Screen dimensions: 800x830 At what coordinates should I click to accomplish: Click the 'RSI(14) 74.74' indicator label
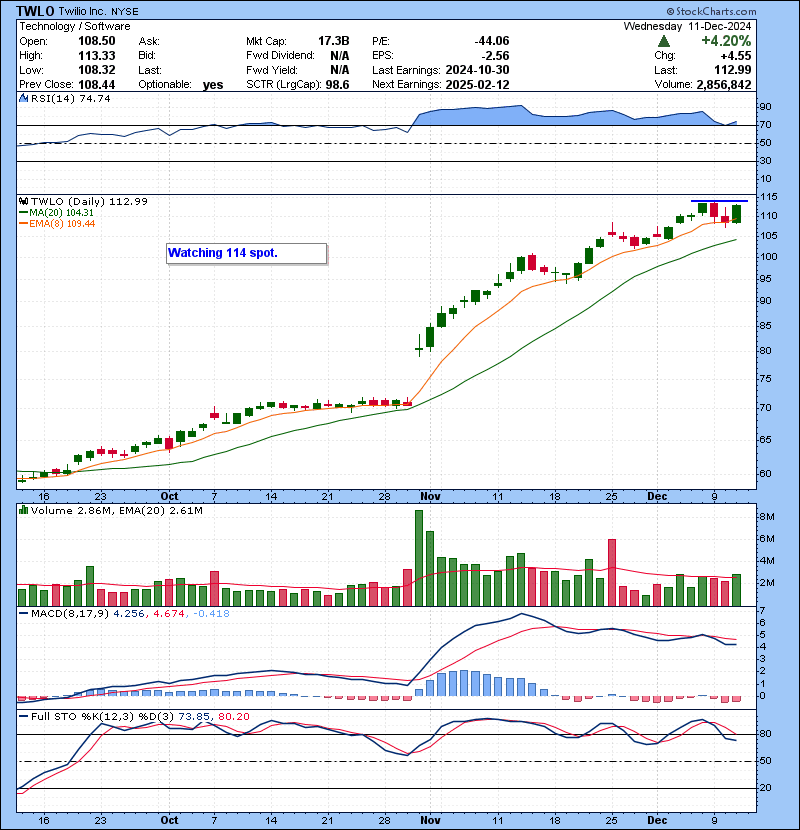click(x=70, y=98)
